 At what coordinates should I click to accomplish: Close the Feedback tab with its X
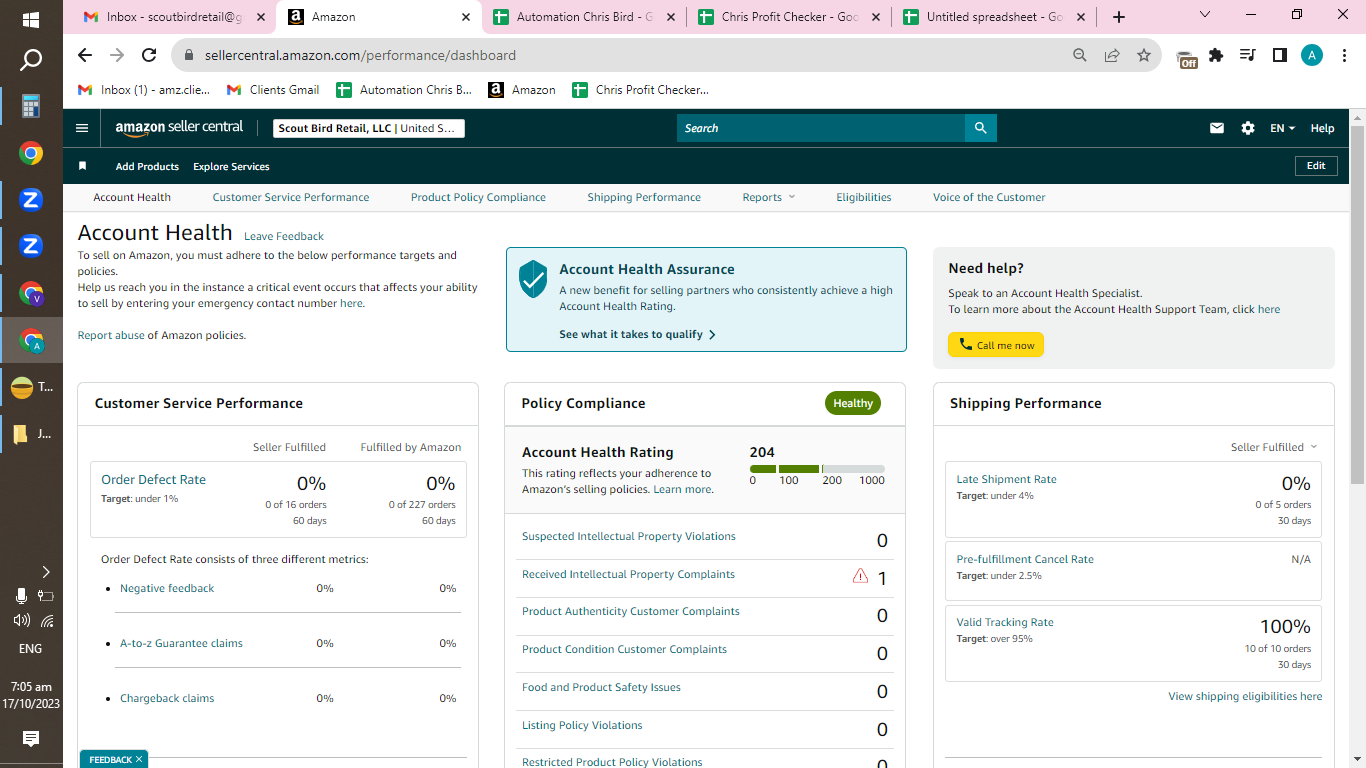[139, 760]
